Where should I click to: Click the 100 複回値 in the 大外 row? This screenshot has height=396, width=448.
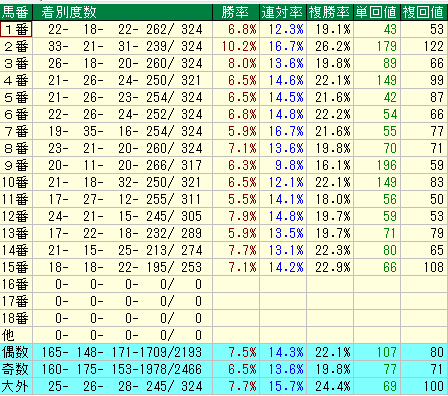(433, 386)
